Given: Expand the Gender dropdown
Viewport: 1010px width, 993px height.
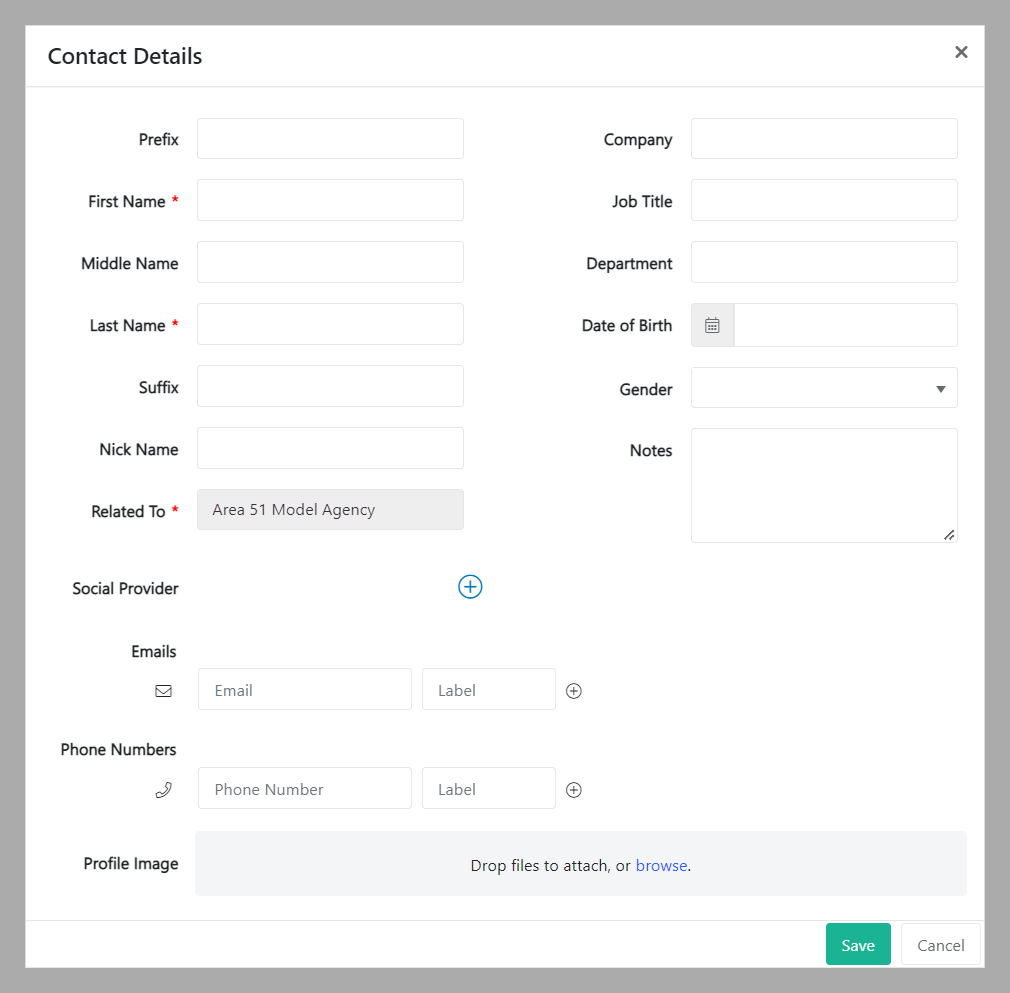Looking at the screenshot, I should tap(940, 389).
